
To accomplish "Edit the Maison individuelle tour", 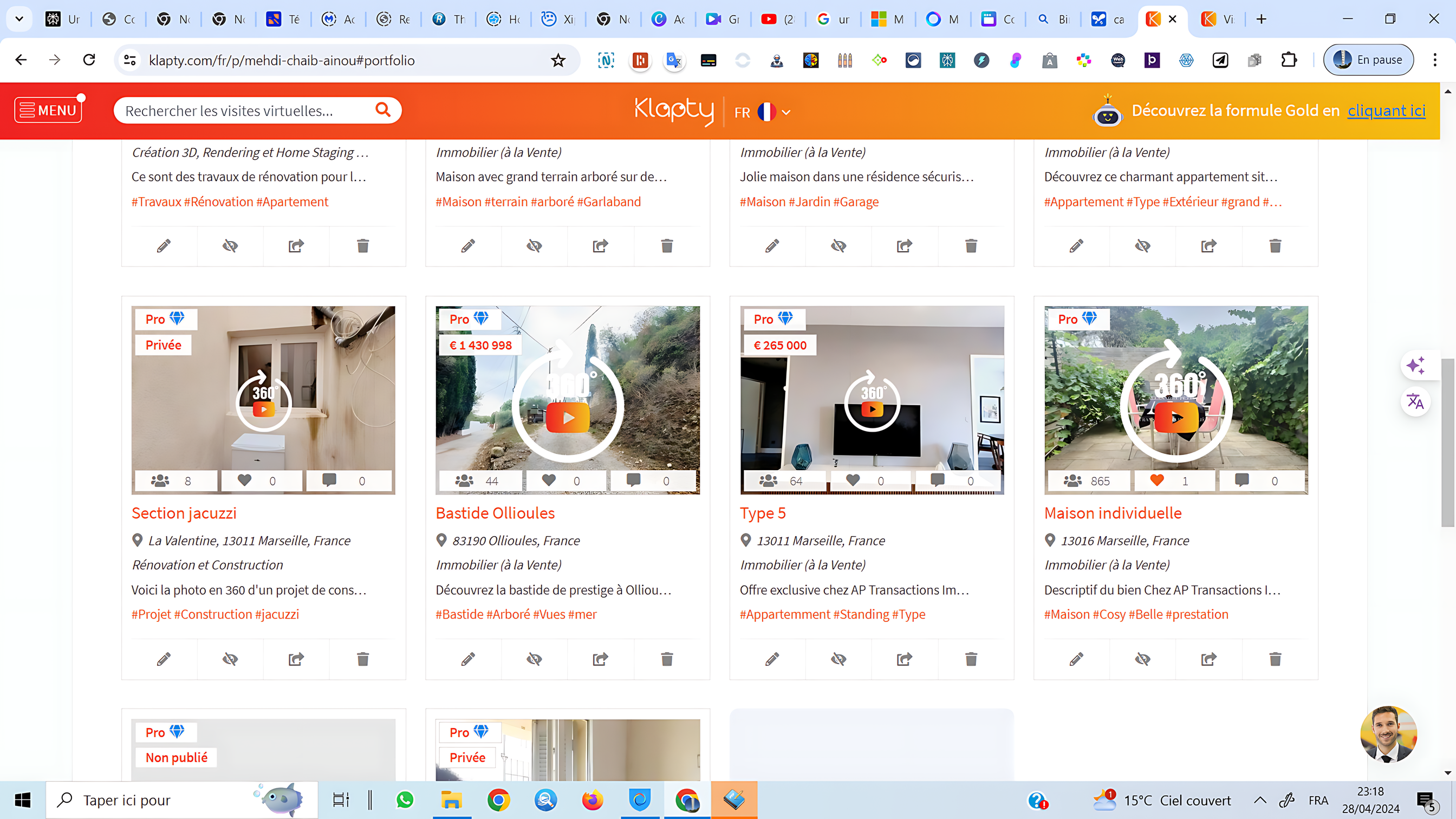I will (1076, 659).
